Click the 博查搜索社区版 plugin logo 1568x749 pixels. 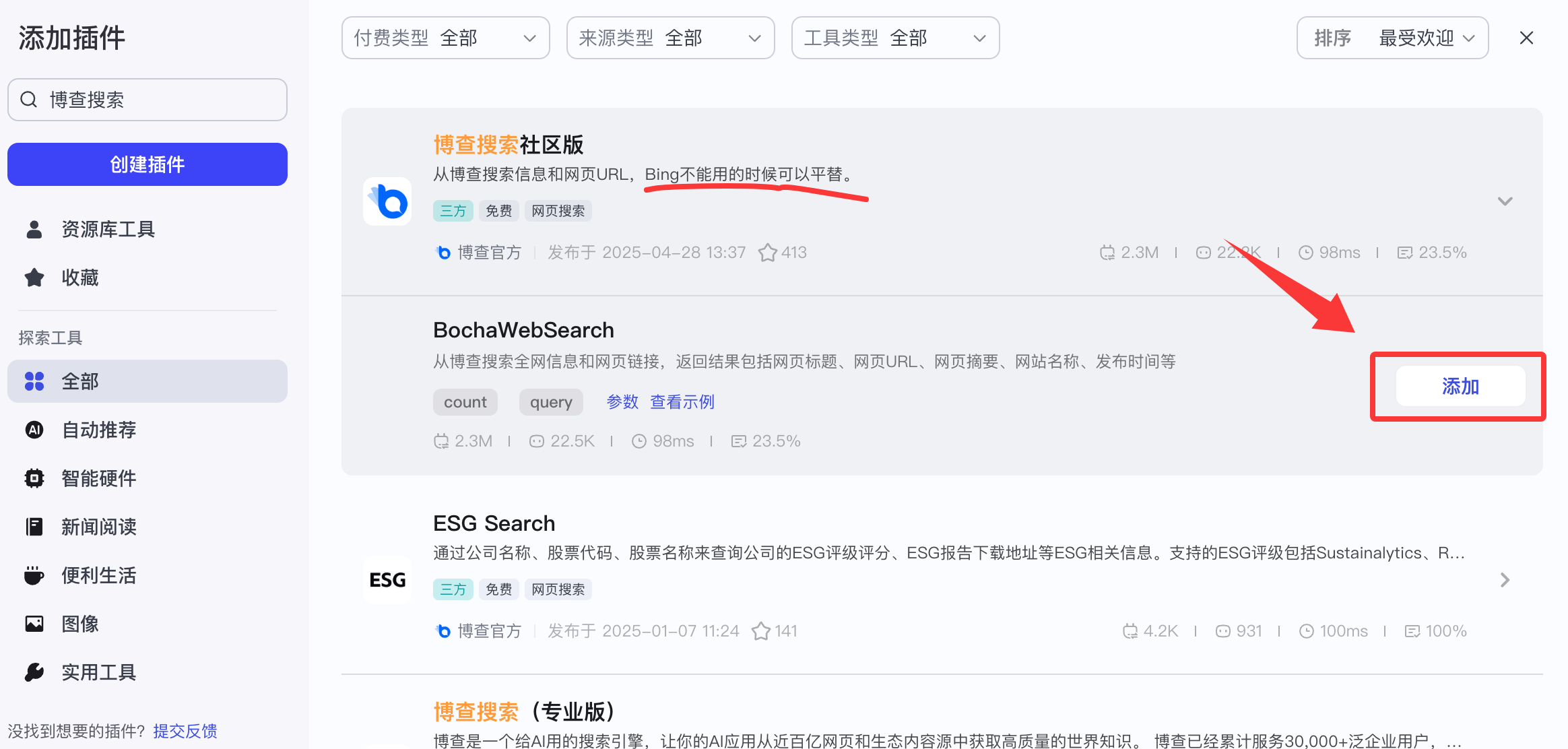pyautogui.click(x=387, y=201)
